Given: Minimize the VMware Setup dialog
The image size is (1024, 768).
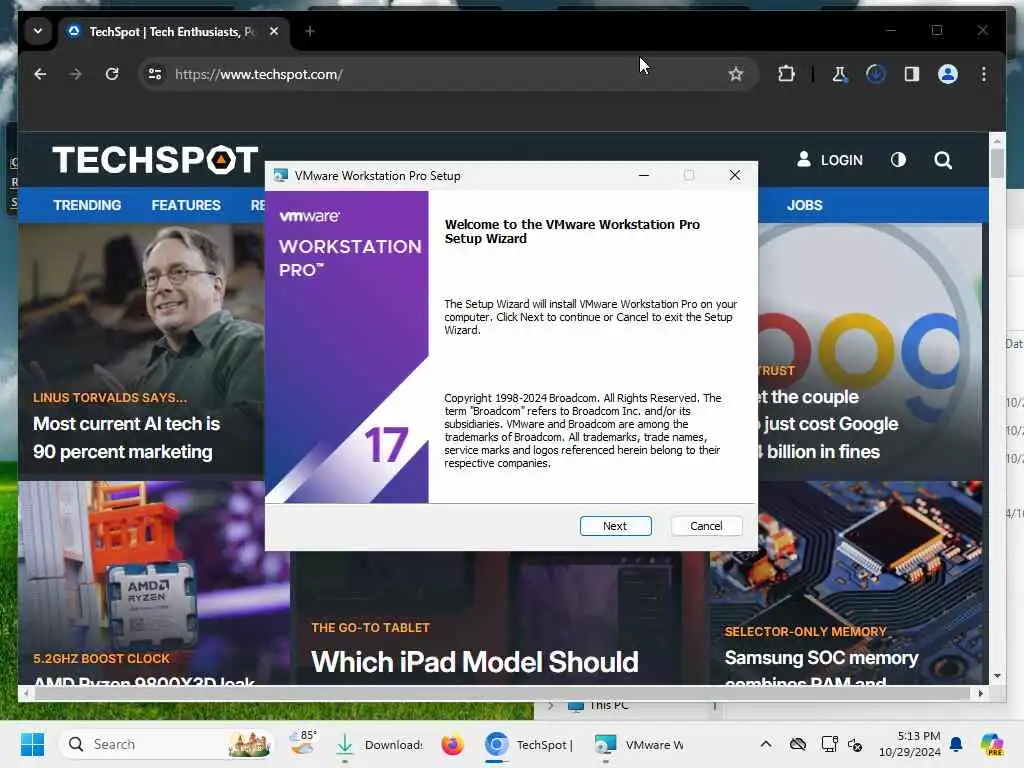Looking at the screenshot, I should (644, 175).
